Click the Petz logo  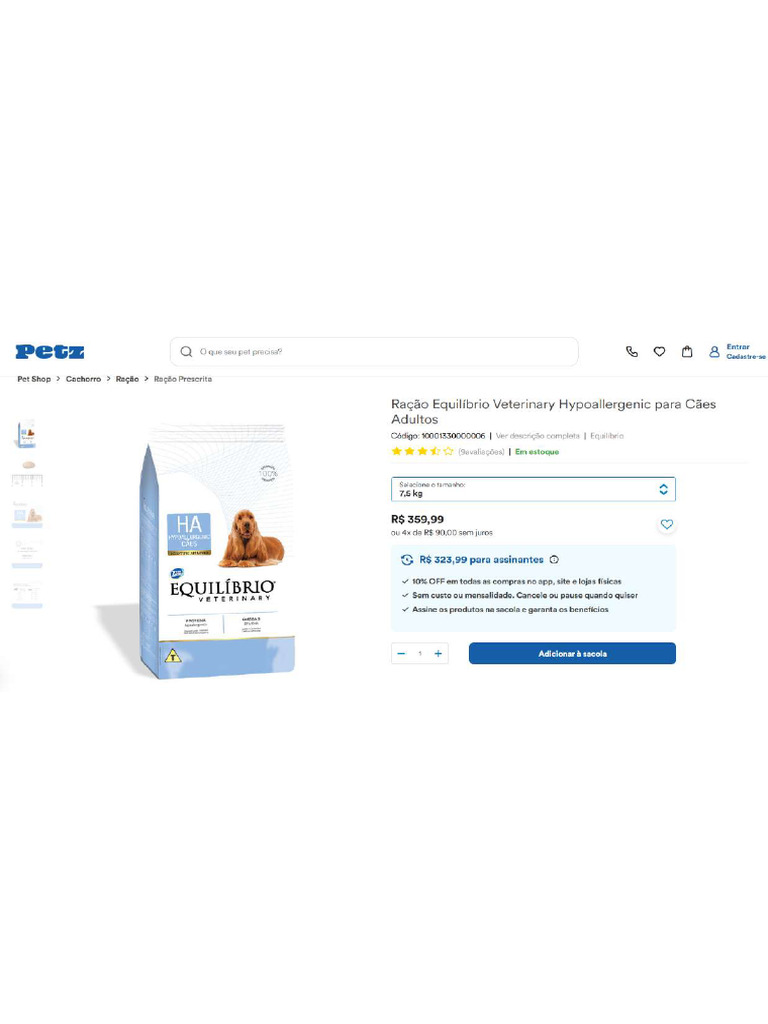(50, 351)
